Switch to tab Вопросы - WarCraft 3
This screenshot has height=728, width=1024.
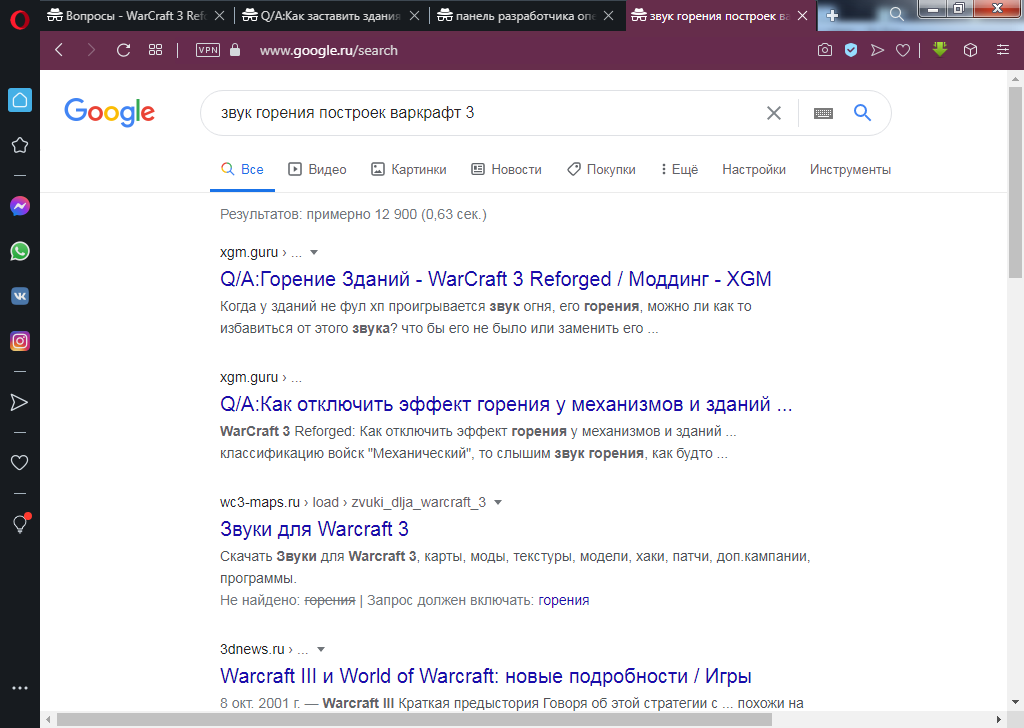[127, 16]
